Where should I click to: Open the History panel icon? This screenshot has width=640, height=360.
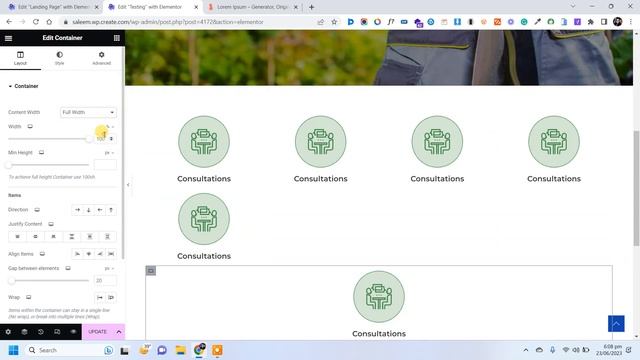(x=41, y=332)
